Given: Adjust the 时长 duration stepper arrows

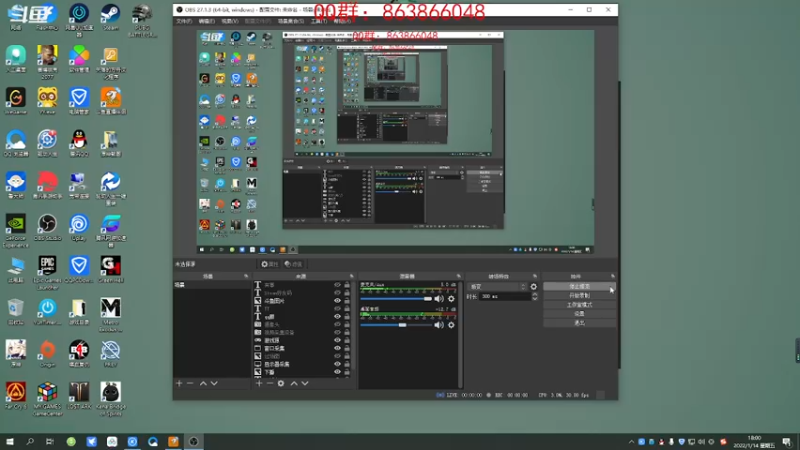Looking at the screenshot, I should (534, 296).
